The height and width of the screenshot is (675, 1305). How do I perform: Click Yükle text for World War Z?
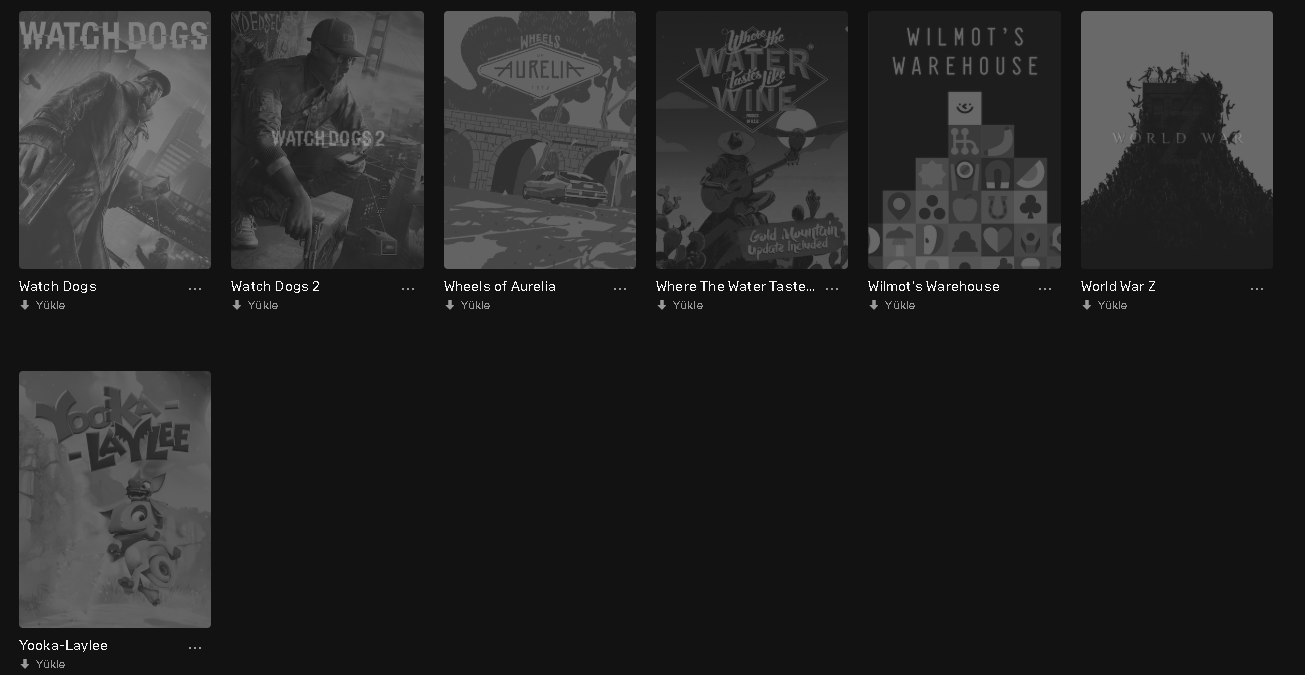[1112, 305]
